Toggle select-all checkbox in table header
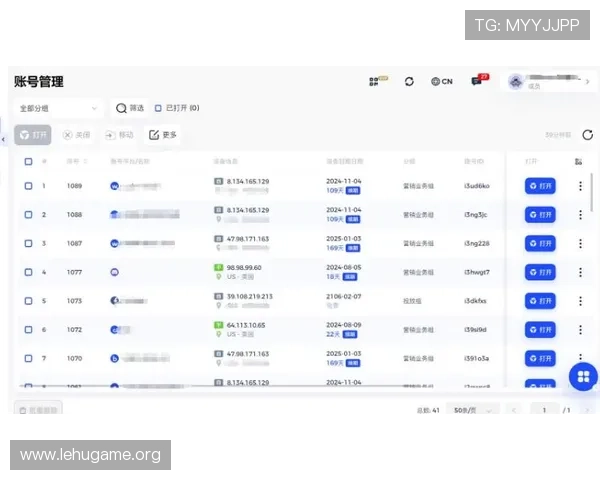Screen dimensions: 600x480 [x=28, y=162]
